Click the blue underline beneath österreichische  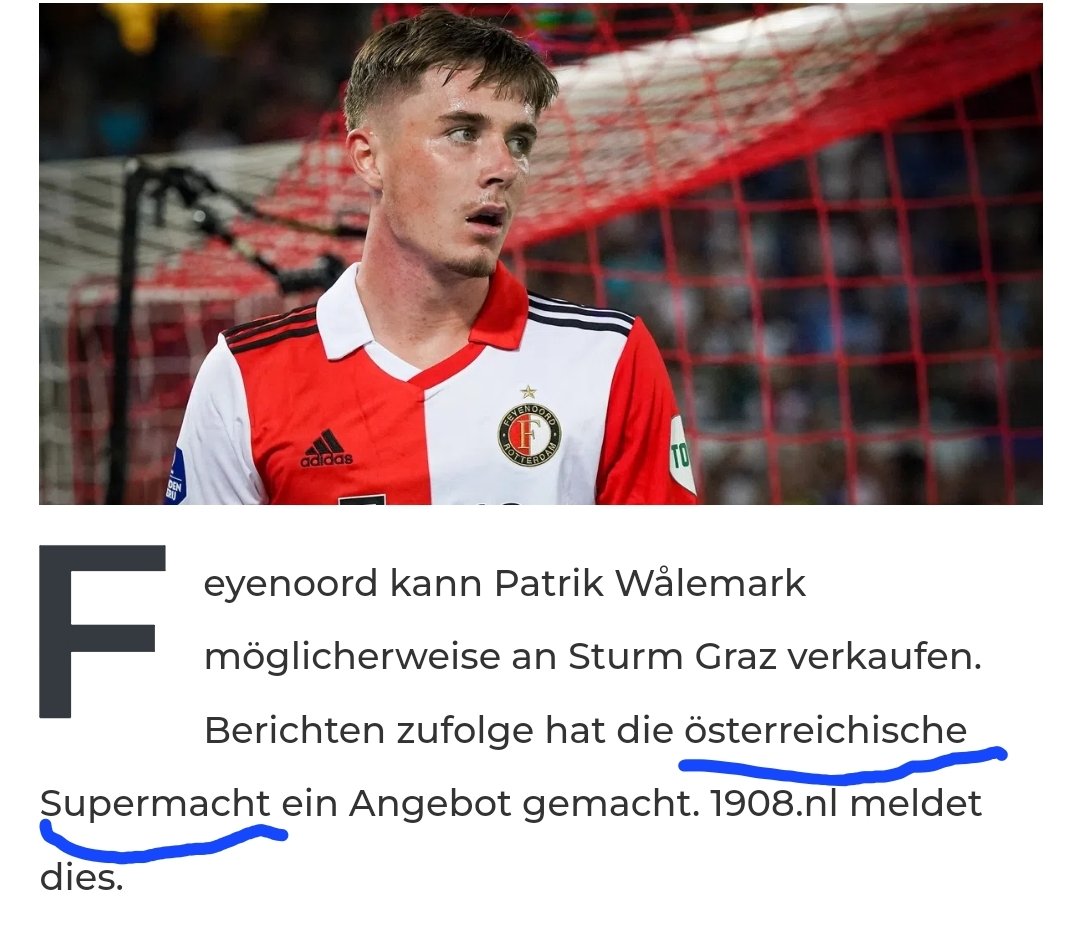click(x=842, y=764)
